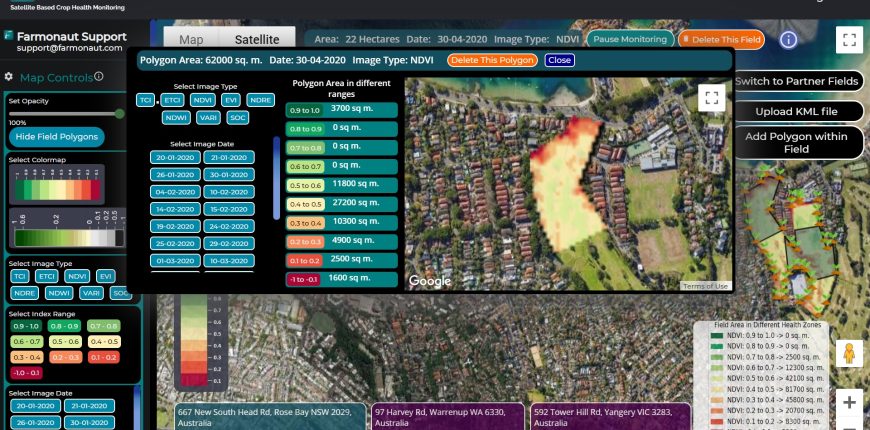This screenshot has height=430, width=870.
Task: Pick sidebar date 21-01-2020
Action: (89, 406)
